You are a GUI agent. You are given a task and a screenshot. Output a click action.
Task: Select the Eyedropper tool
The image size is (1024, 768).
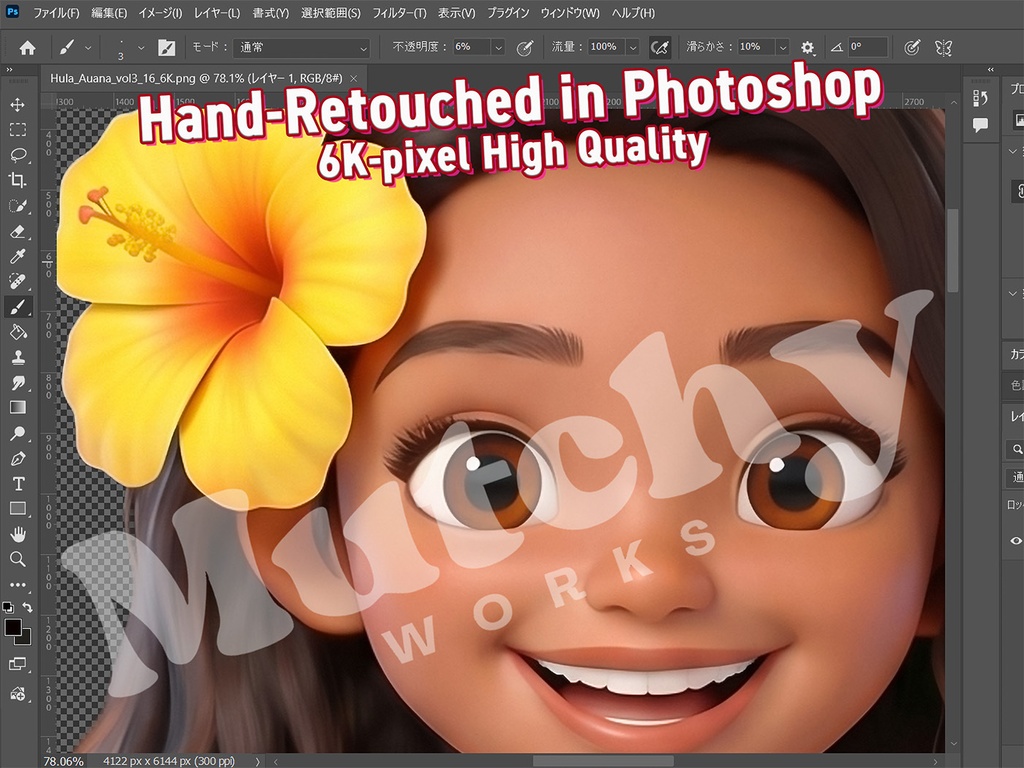point(18,256)
